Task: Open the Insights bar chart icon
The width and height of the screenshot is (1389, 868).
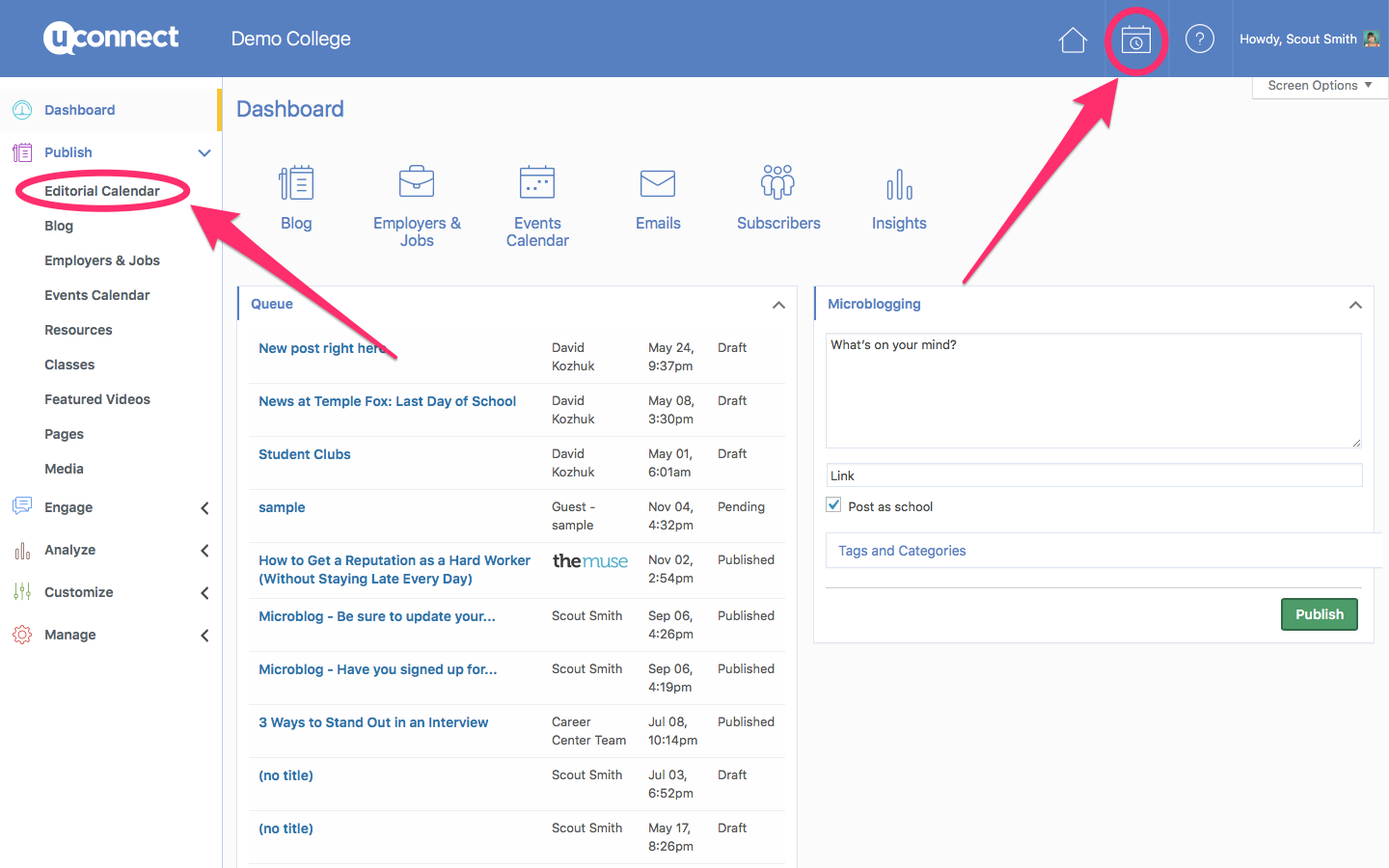Action: (899, 183)
